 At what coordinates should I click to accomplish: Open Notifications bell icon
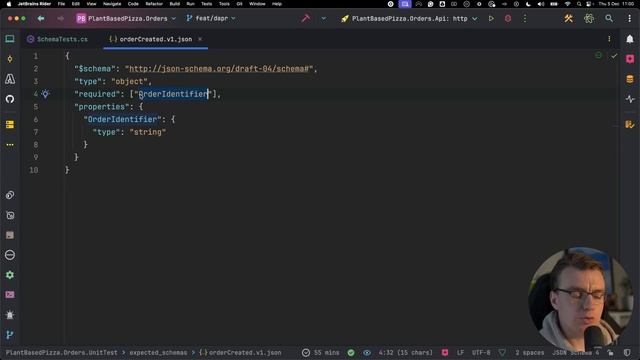[630, 39]
